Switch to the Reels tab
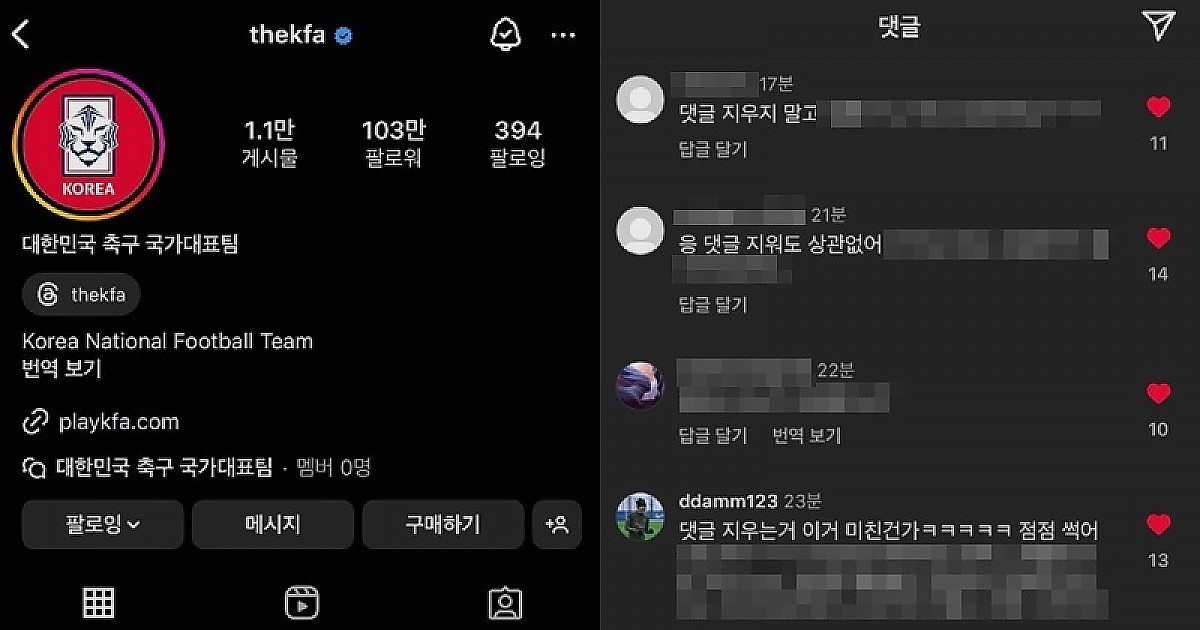The height and width of the screenshot is (630, 1200). (302, 603)
